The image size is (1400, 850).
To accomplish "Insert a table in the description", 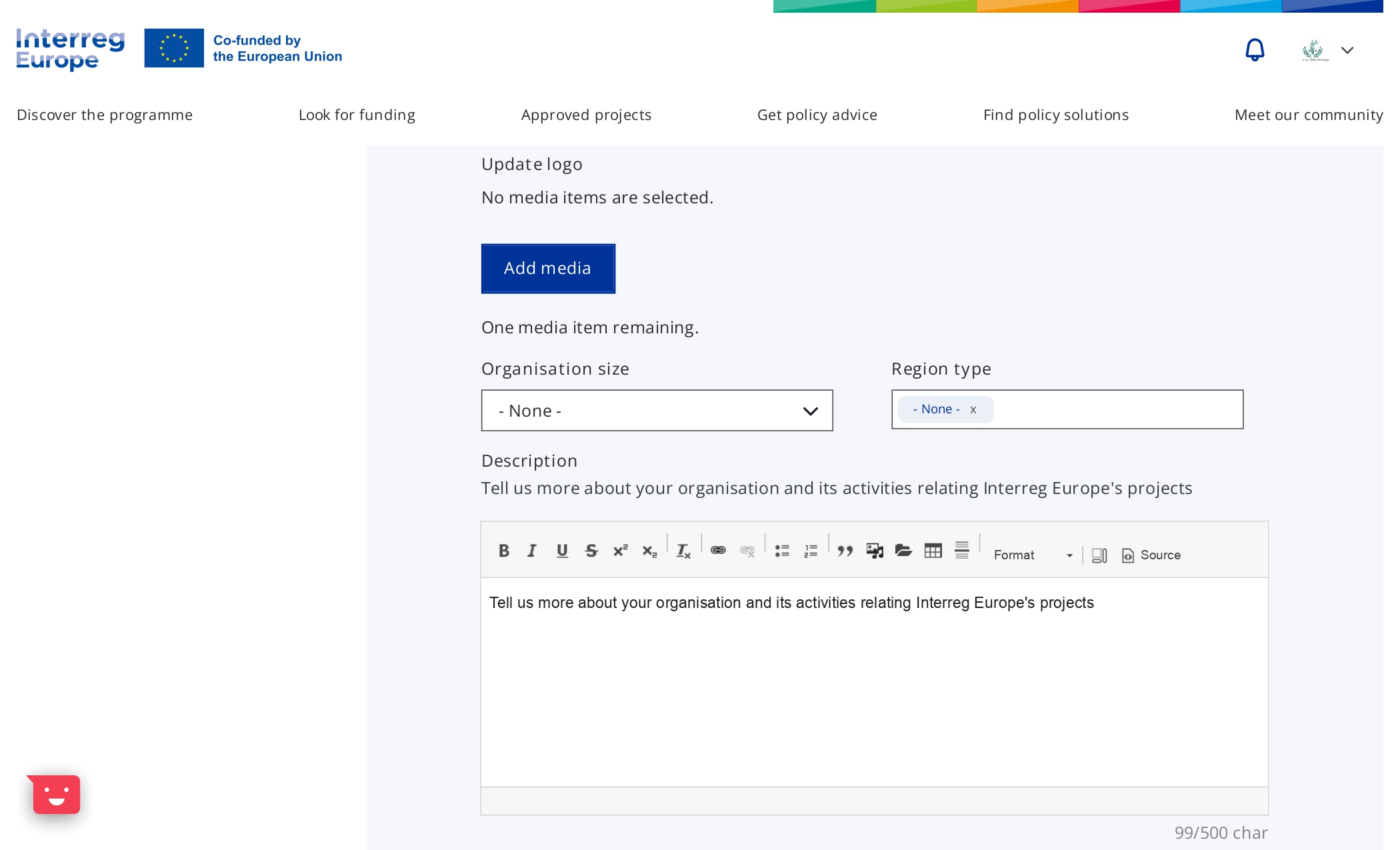I will 933,551.
